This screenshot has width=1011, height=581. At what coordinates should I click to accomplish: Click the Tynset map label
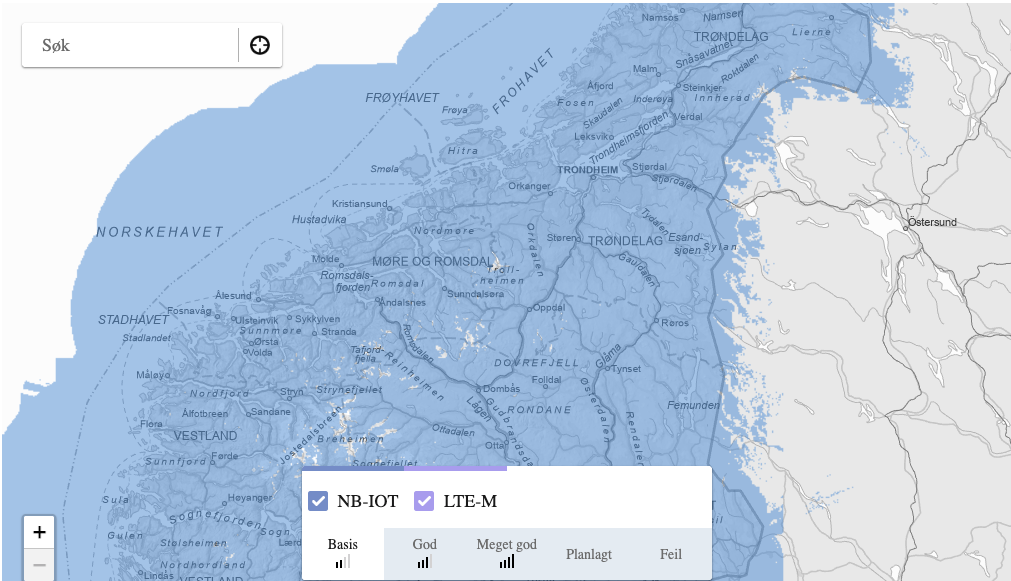pyautogui.click(x=626, y=369)
